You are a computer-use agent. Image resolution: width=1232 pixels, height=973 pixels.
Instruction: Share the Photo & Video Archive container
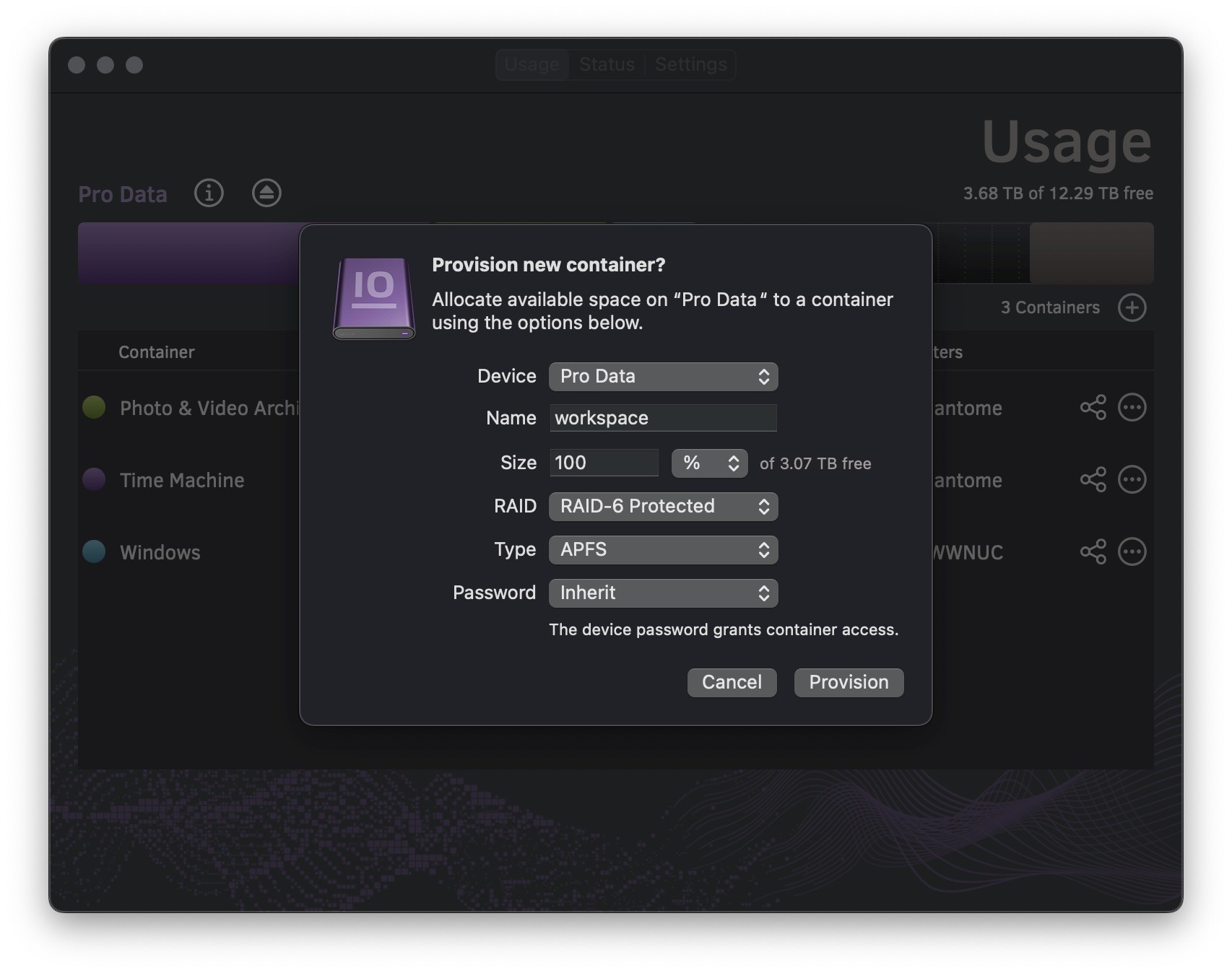click(1093, 408)
